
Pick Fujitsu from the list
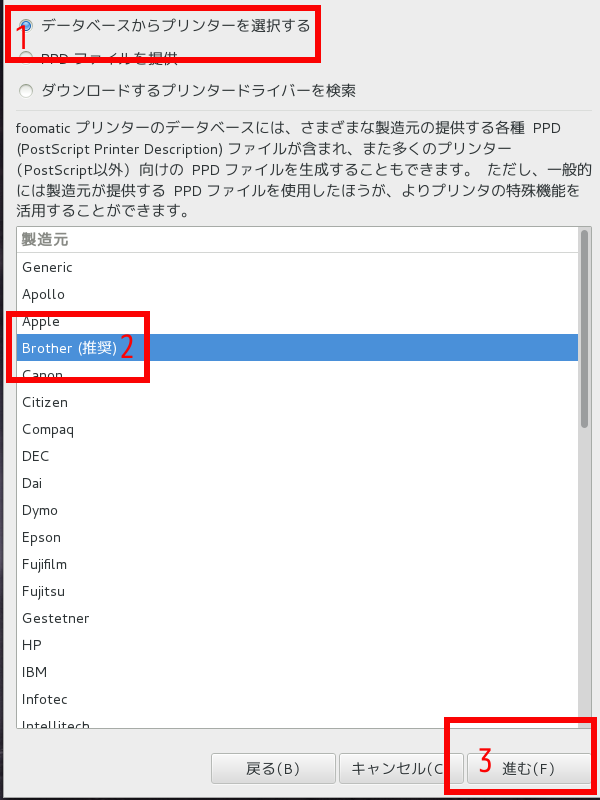pos(45,591)
